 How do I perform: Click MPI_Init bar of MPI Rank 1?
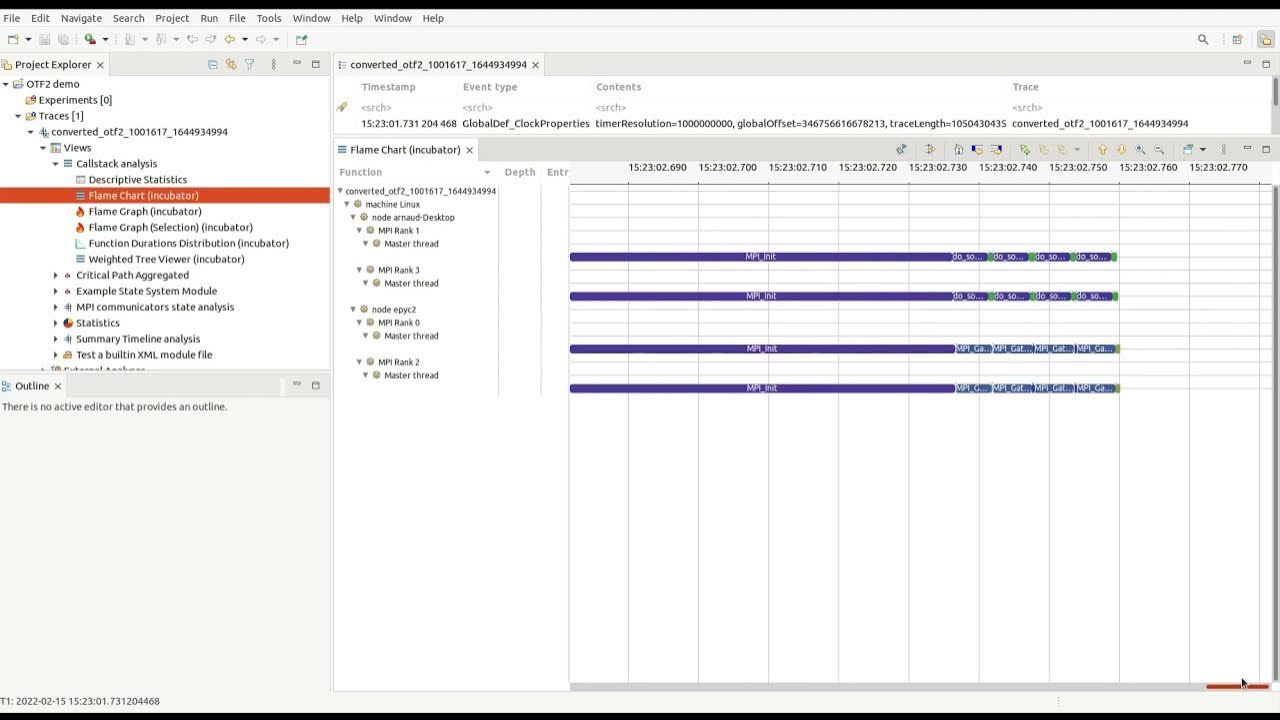pyautogui.click(x=760, y=257)
